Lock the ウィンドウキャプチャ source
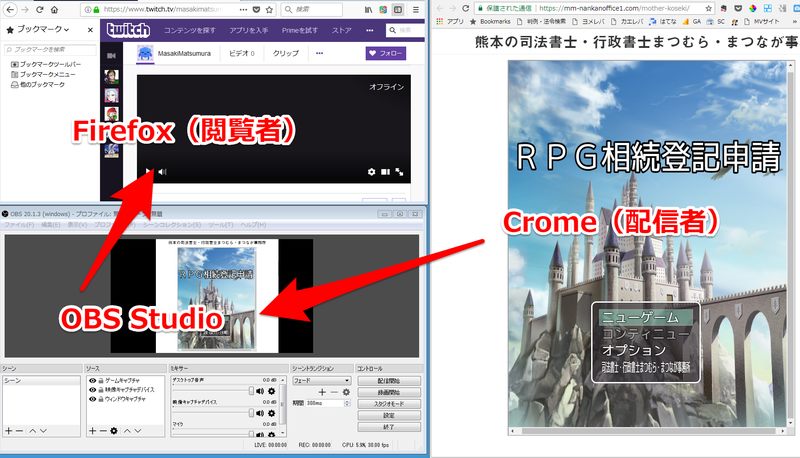The image size is (800, 458). coord(101,399)
